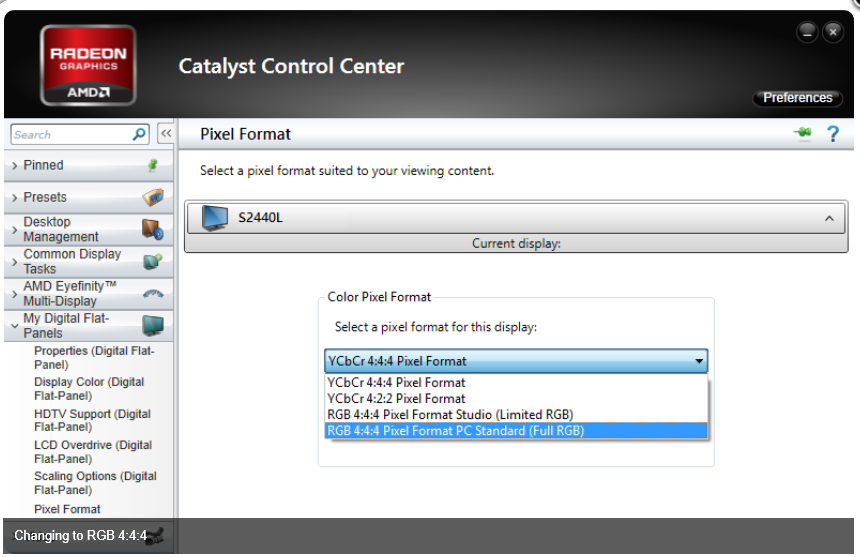860x557 pixels.
Task: Click the search magnifier icon
Action: (139, 134)
